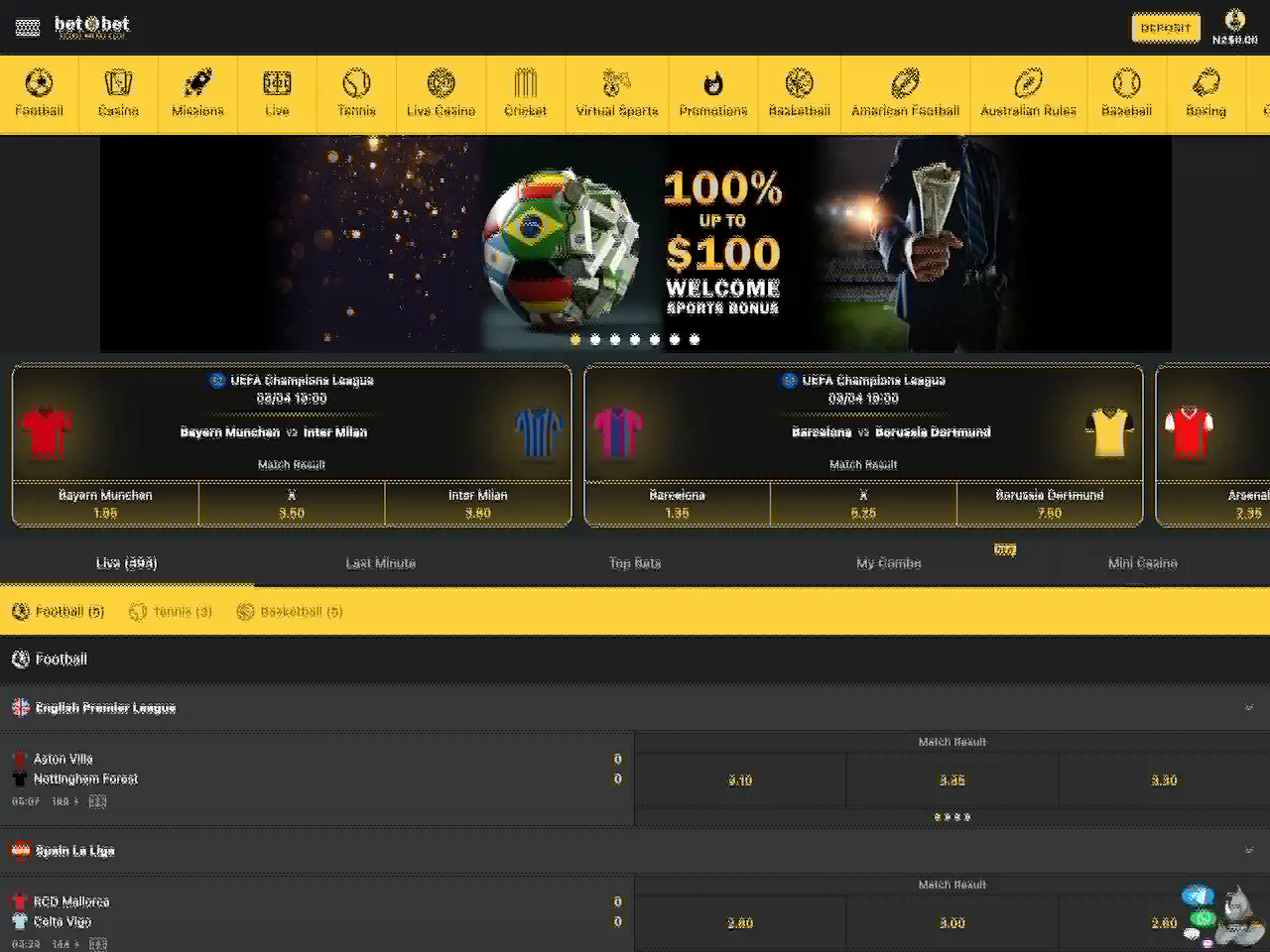Switch to the Last Minute tab
The image size is (1270, 952).
click(380, 563)
